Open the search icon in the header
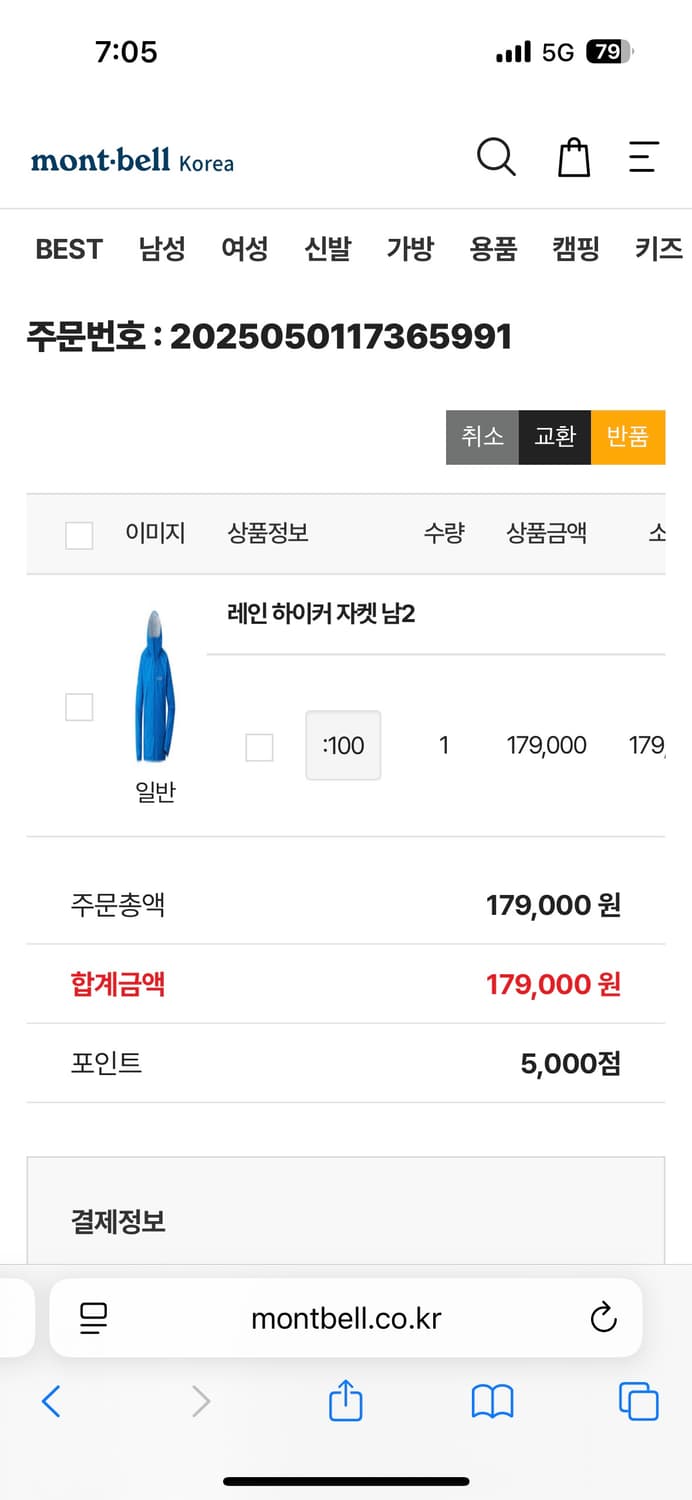Image resolution: width=692 pixels, height=1500 pixels. [497, 157]
